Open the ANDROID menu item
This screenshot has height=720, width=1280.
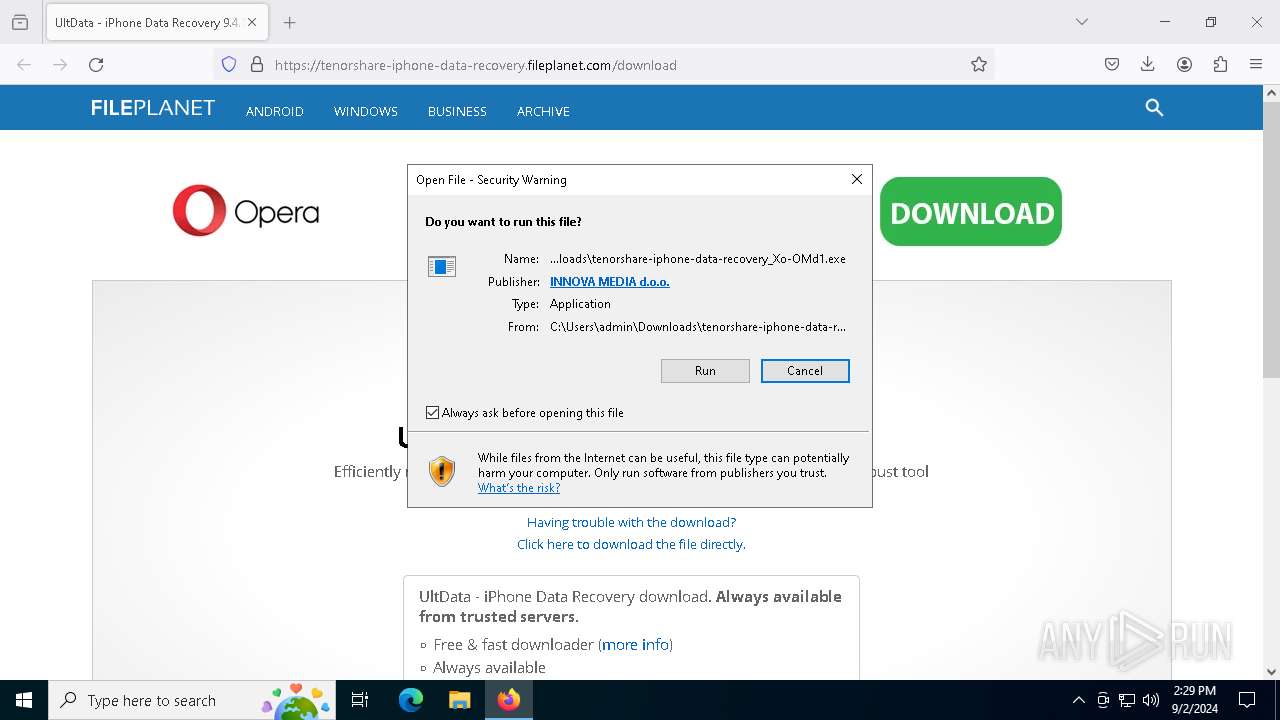275,111
